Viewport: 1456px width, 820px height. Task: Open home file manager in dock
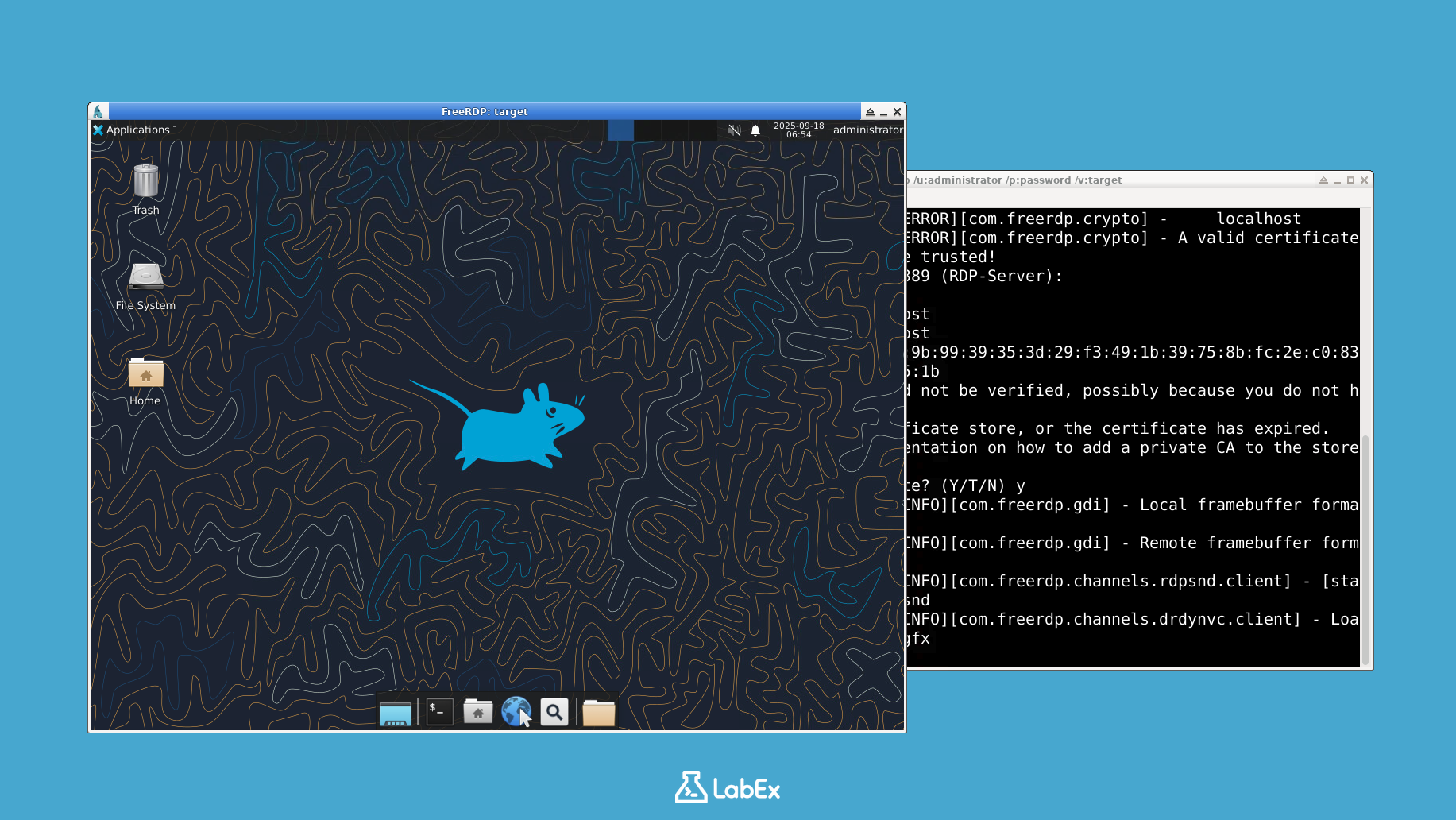coord(477,712)
